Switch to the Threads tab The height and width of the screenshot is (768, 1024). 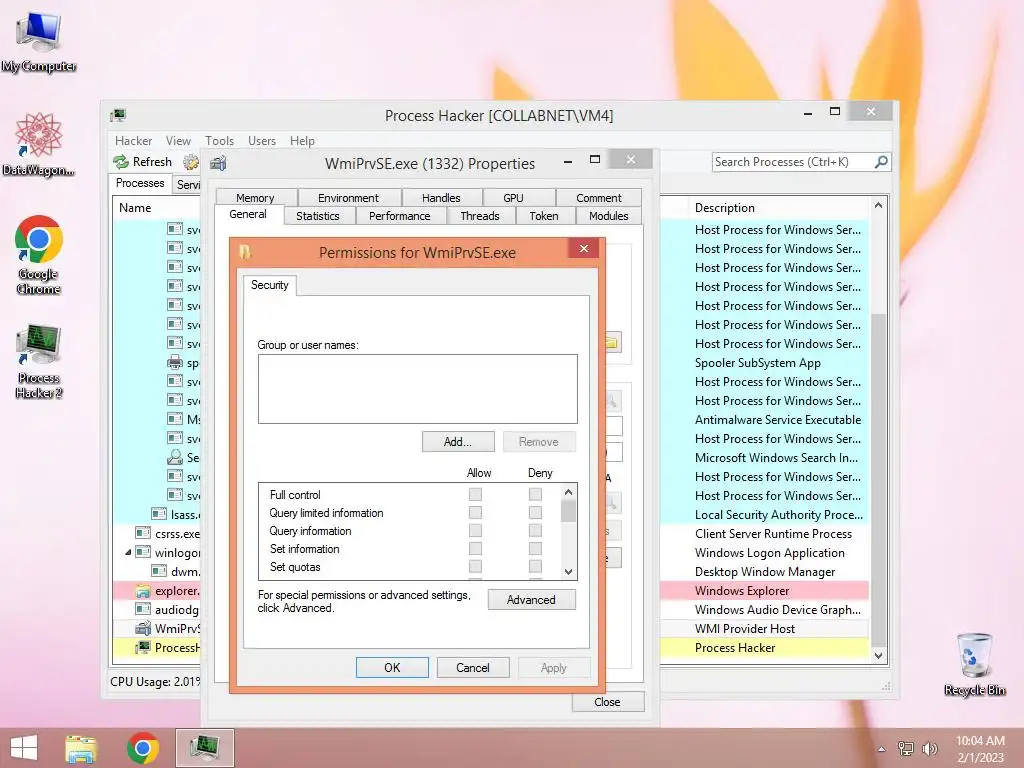480,216
